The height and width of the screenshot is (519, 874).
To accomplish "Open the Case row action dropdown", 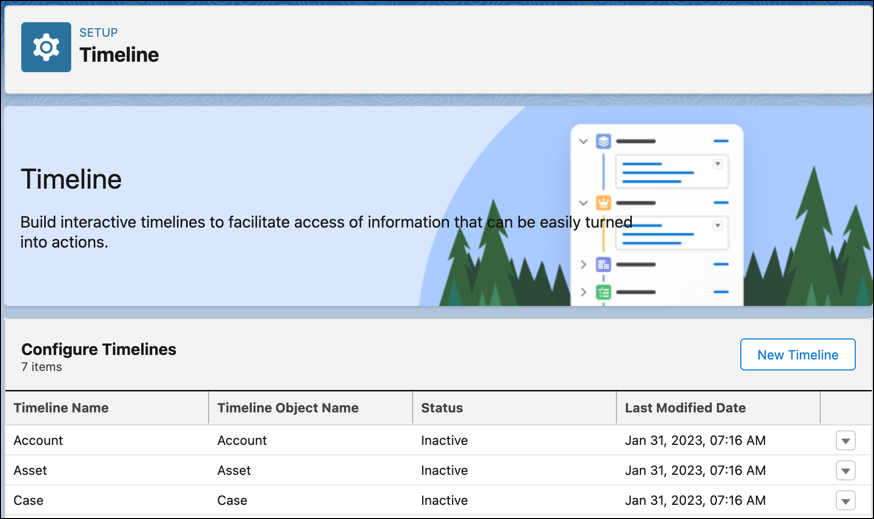I will coord(846,501).
